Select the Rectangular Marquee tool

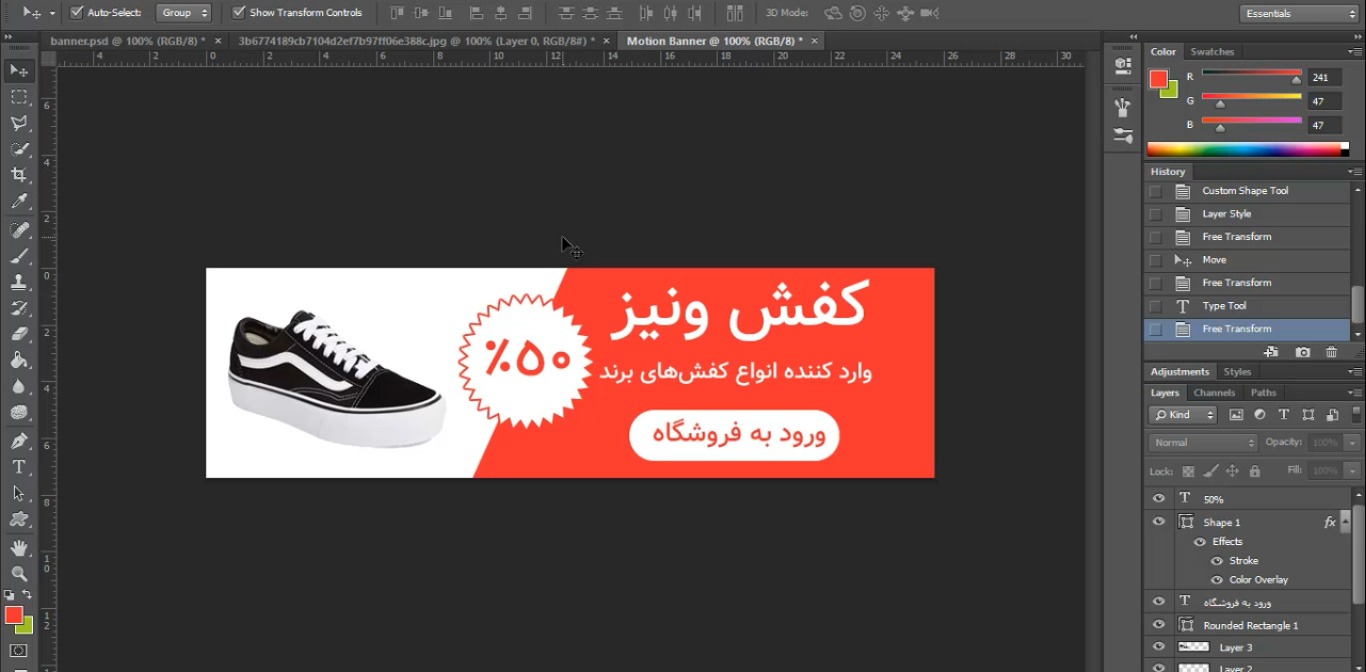tap(19, 97)
